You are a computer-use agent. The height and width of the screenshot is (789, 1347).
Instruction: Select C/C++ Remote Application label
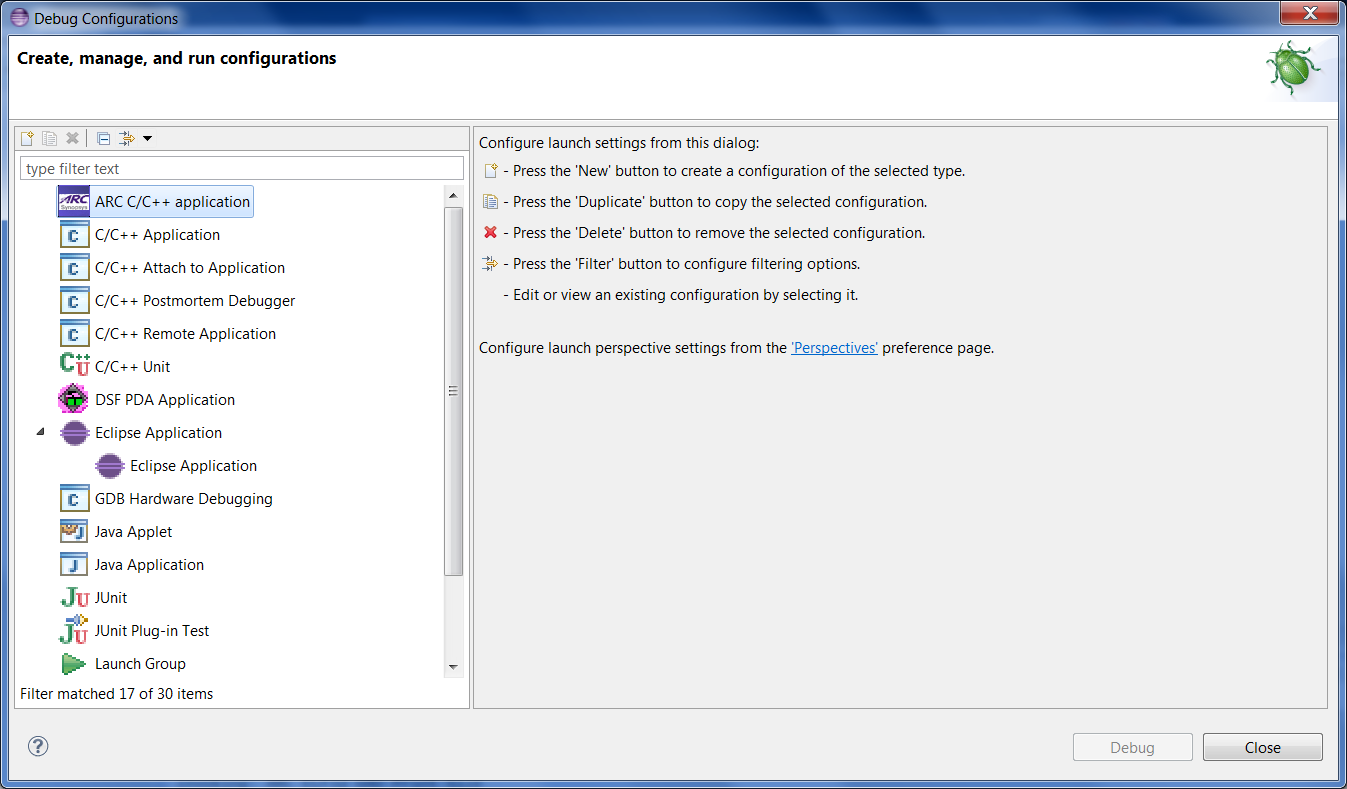click(185, 333)
